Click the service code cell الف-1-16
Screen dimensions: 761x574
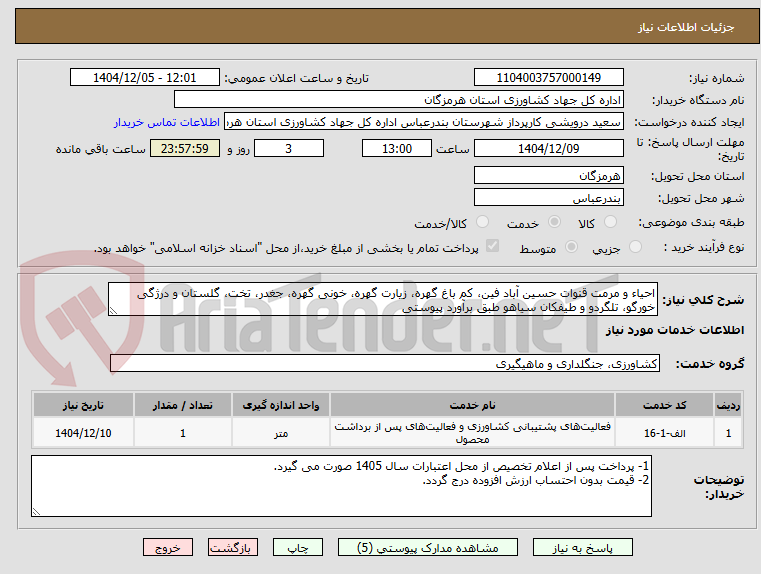tap(664, 433)
